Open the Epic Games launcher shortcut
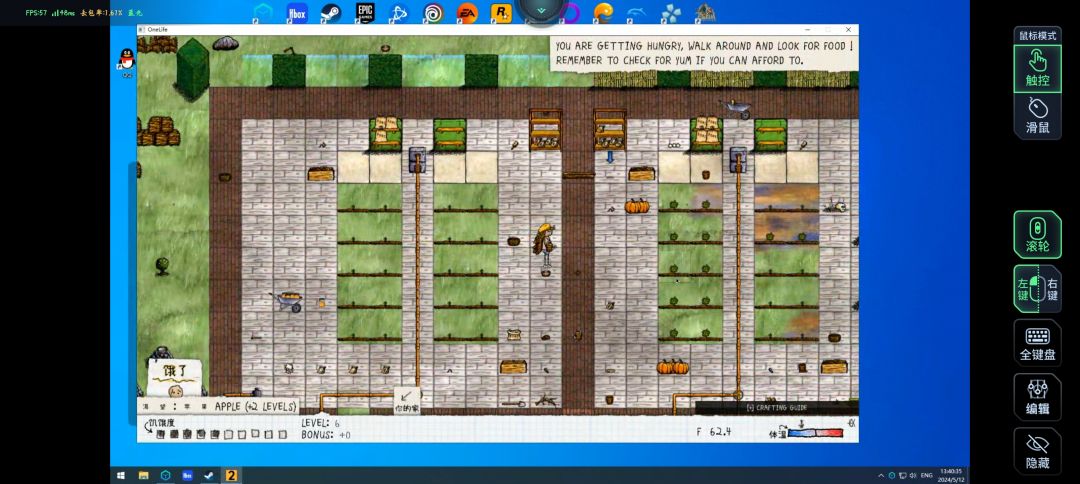 coord(365,13)
